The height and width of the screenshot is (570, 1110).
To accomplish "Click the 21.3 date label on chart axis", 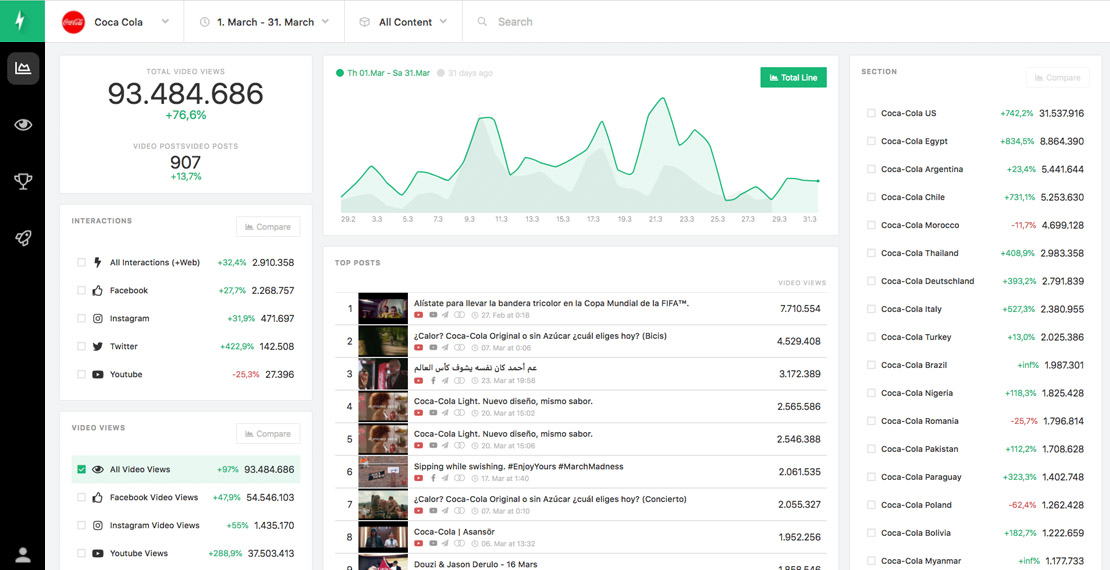I will [656, 220].
